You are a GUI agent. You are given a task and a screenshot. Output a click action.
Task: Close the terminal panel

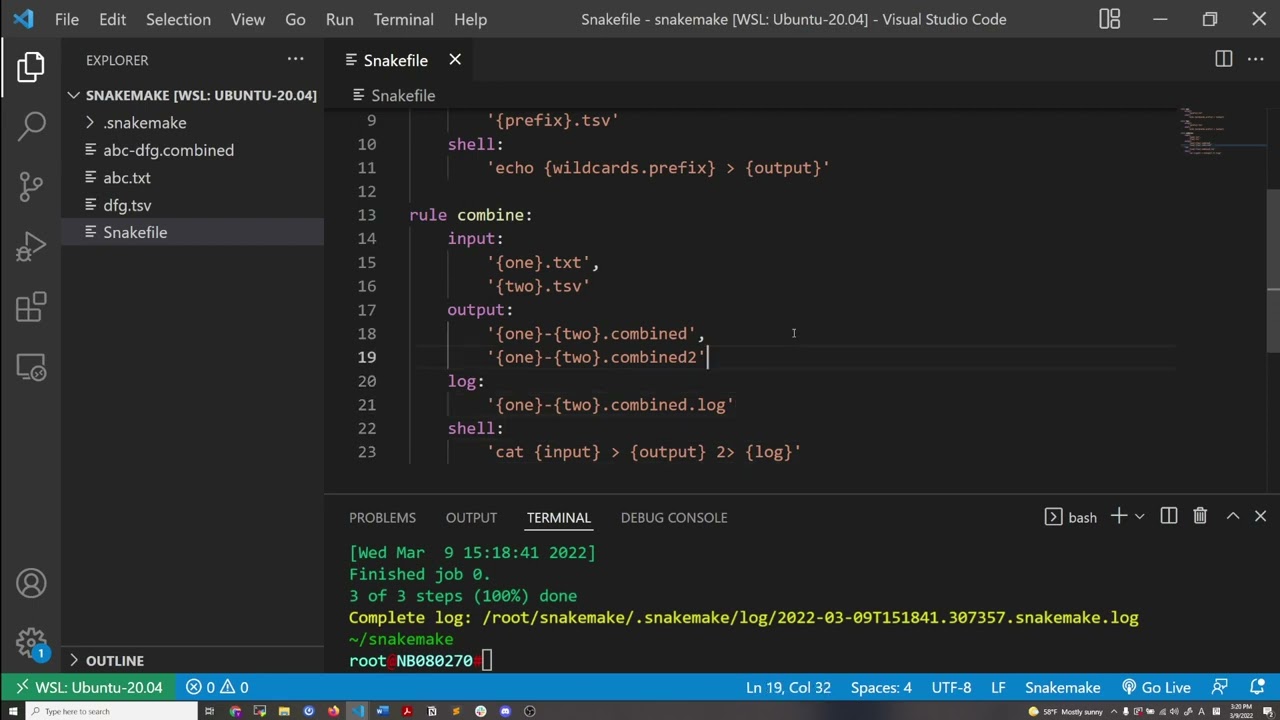[x=1260, y=516]
